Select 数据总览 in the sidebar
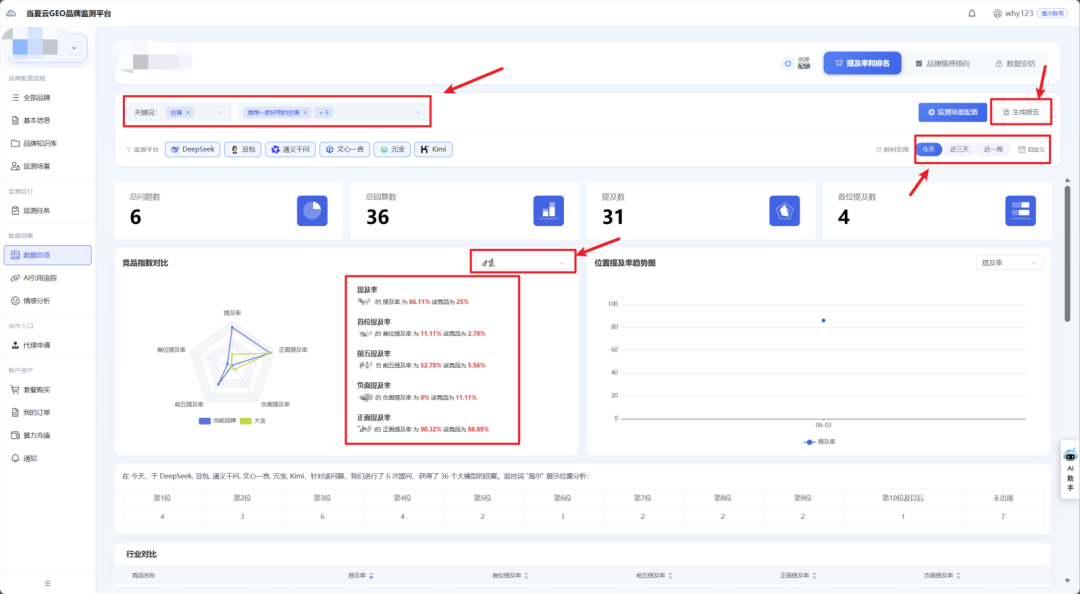This screenshot has height=594, width=1080. pos(48,255)
